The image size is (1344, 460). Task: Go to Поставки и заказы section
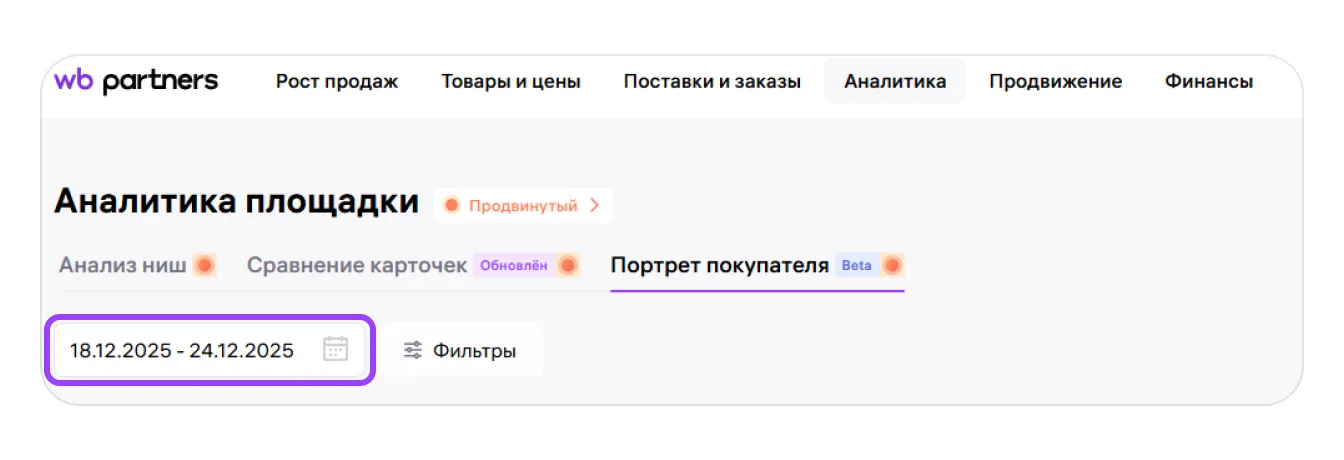tap(712, 82)
